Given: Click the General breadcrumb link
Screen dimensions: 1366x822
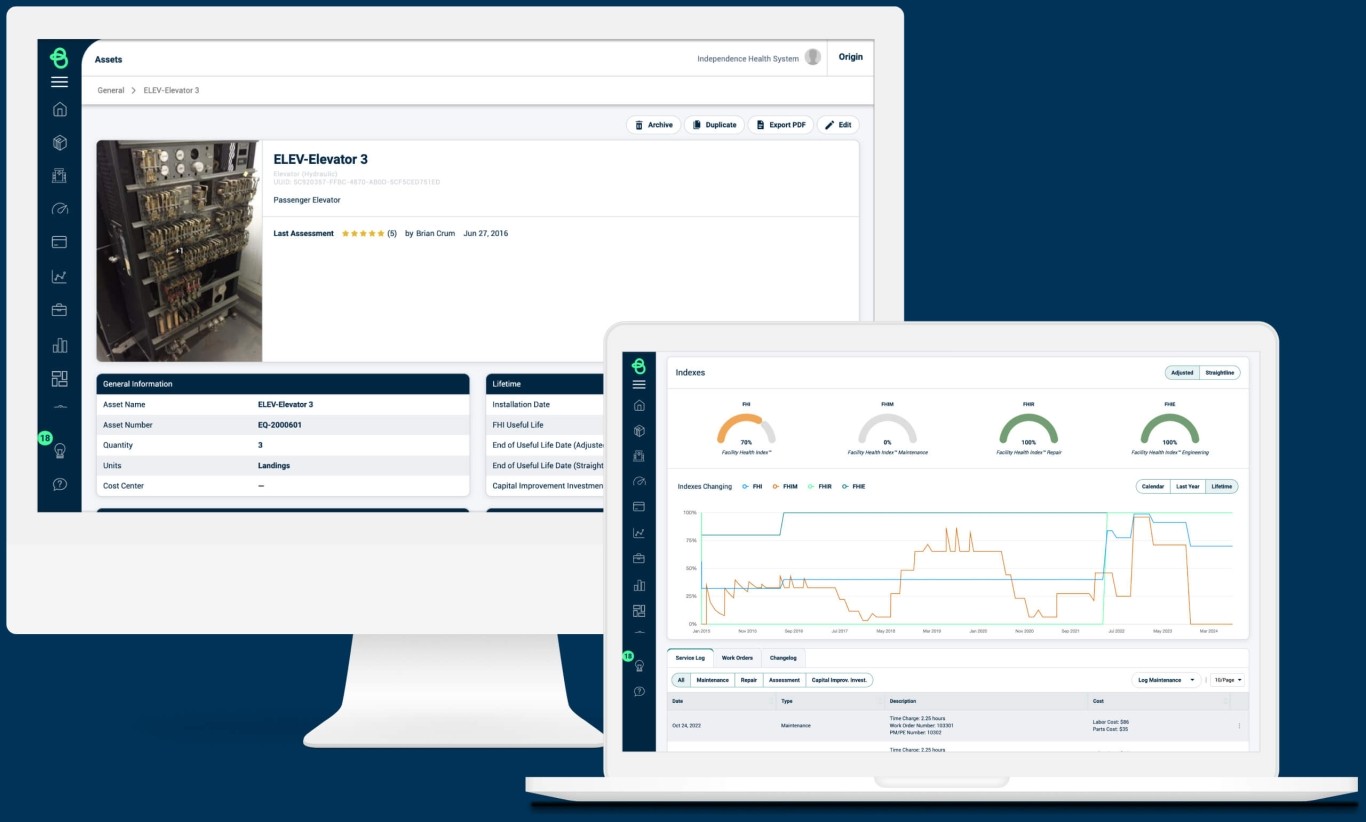Looking at the screenshot, I should pyautogui.click(x=110, y=90).
